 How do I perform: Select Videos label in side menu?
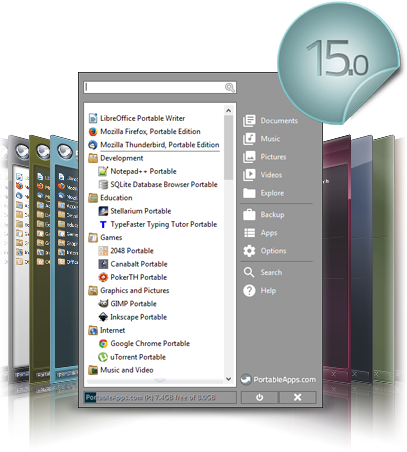(271, 175)
